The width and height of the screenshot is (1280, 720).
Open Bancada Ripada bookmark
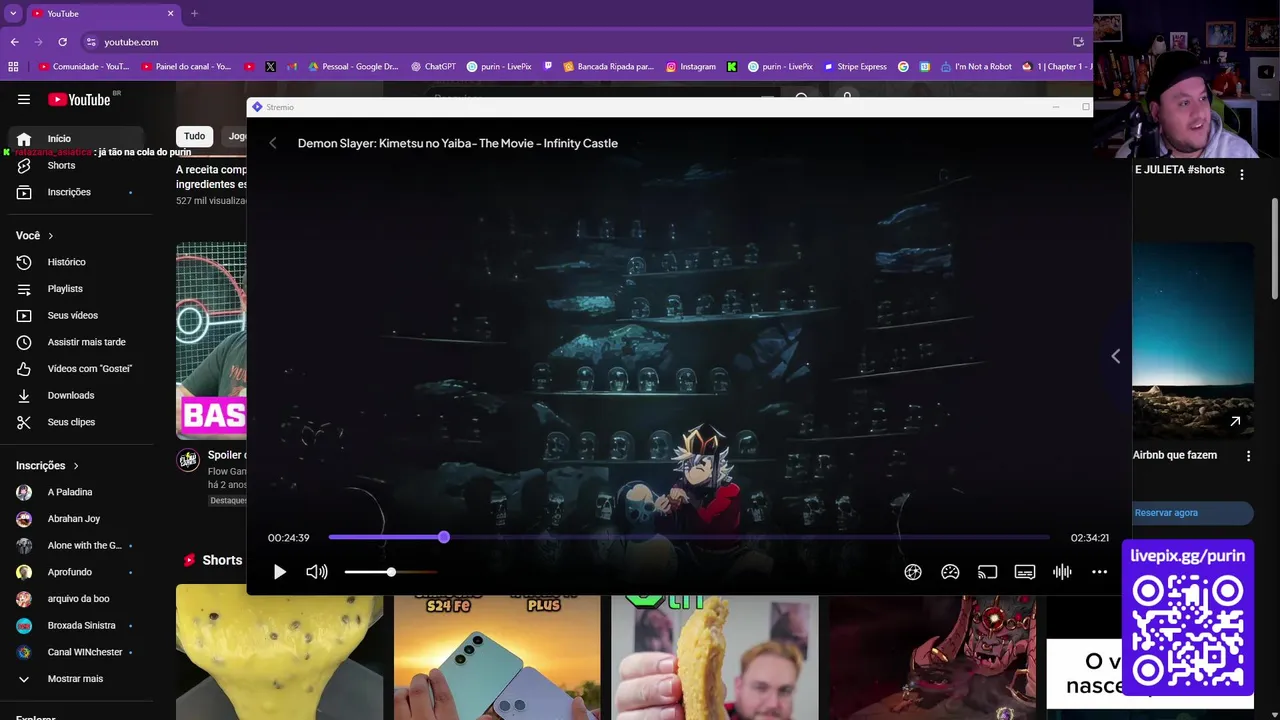click(x=608, y=67)
